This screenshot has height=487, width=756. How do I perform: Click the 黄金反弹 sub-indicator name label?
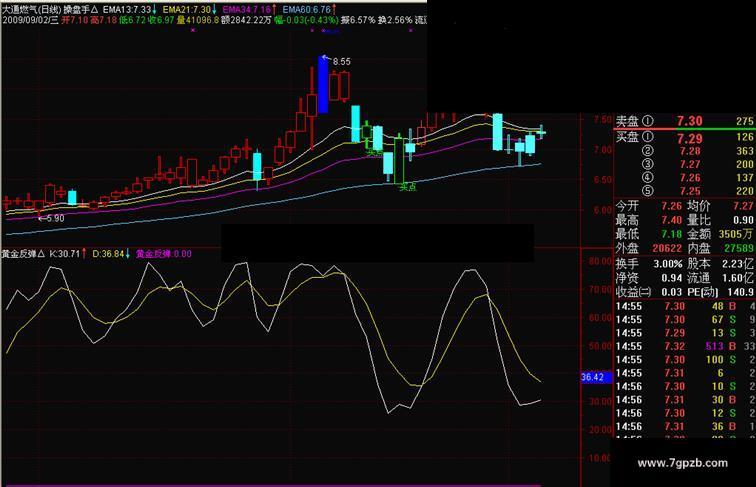19,254
